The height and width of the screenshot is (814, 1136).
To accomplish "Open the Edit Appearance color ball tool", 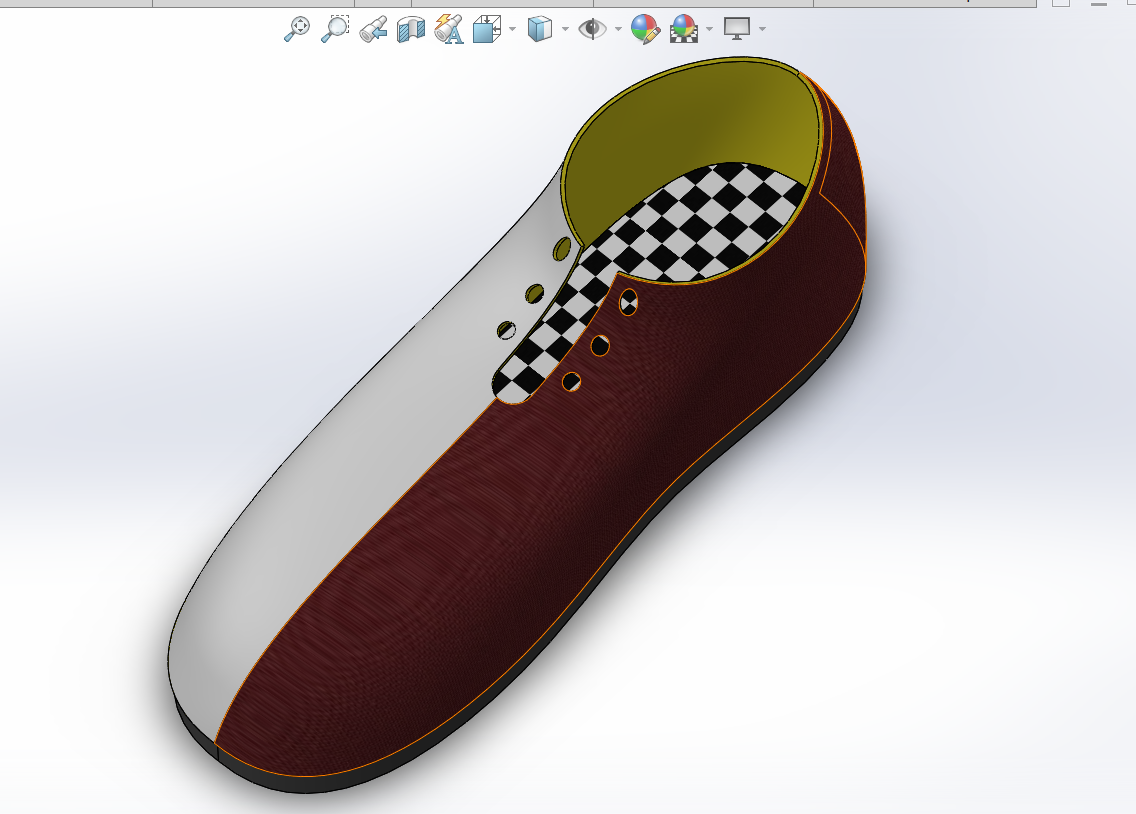I will [645, 30].
